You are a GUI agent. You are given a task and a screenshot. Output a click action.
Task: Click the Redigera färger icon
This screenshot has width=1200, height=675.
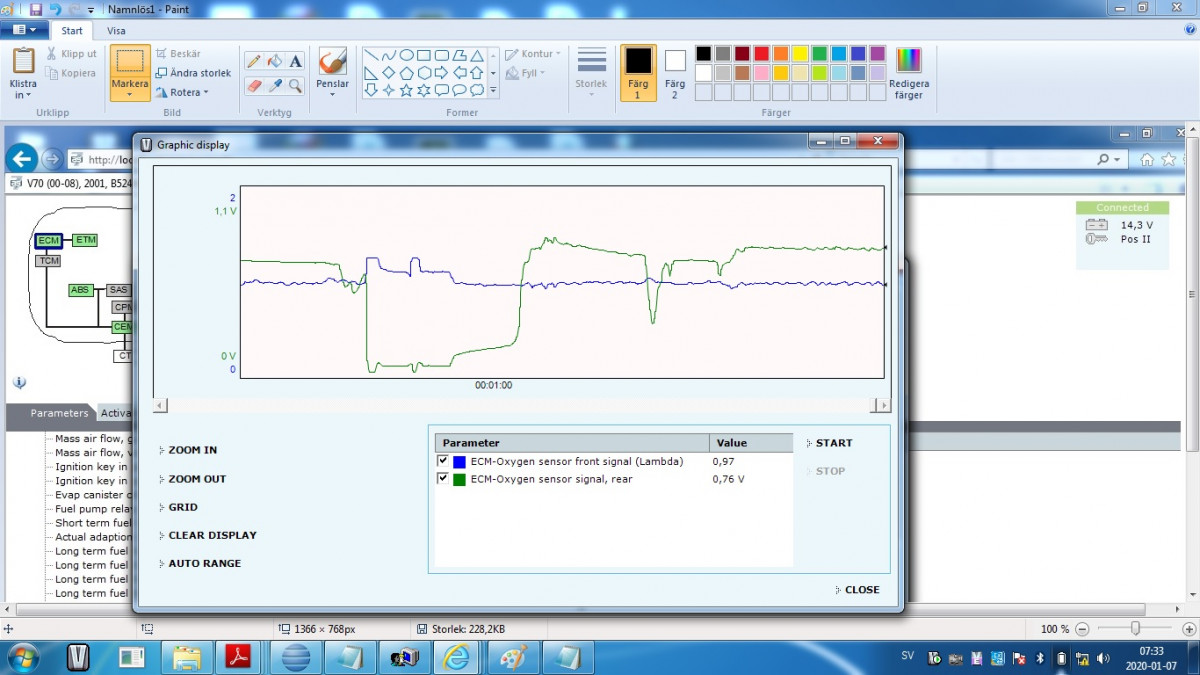tap(908, 71)
